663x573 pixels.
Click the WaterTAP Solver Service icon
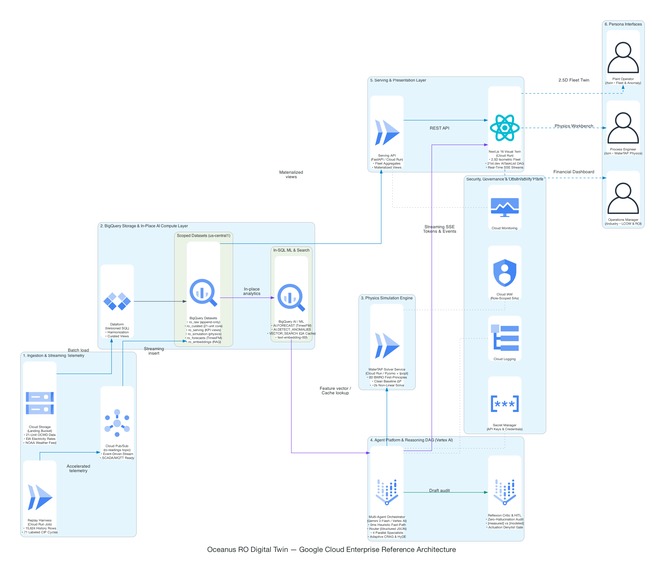pyautogui.click(x=387, y=346)
